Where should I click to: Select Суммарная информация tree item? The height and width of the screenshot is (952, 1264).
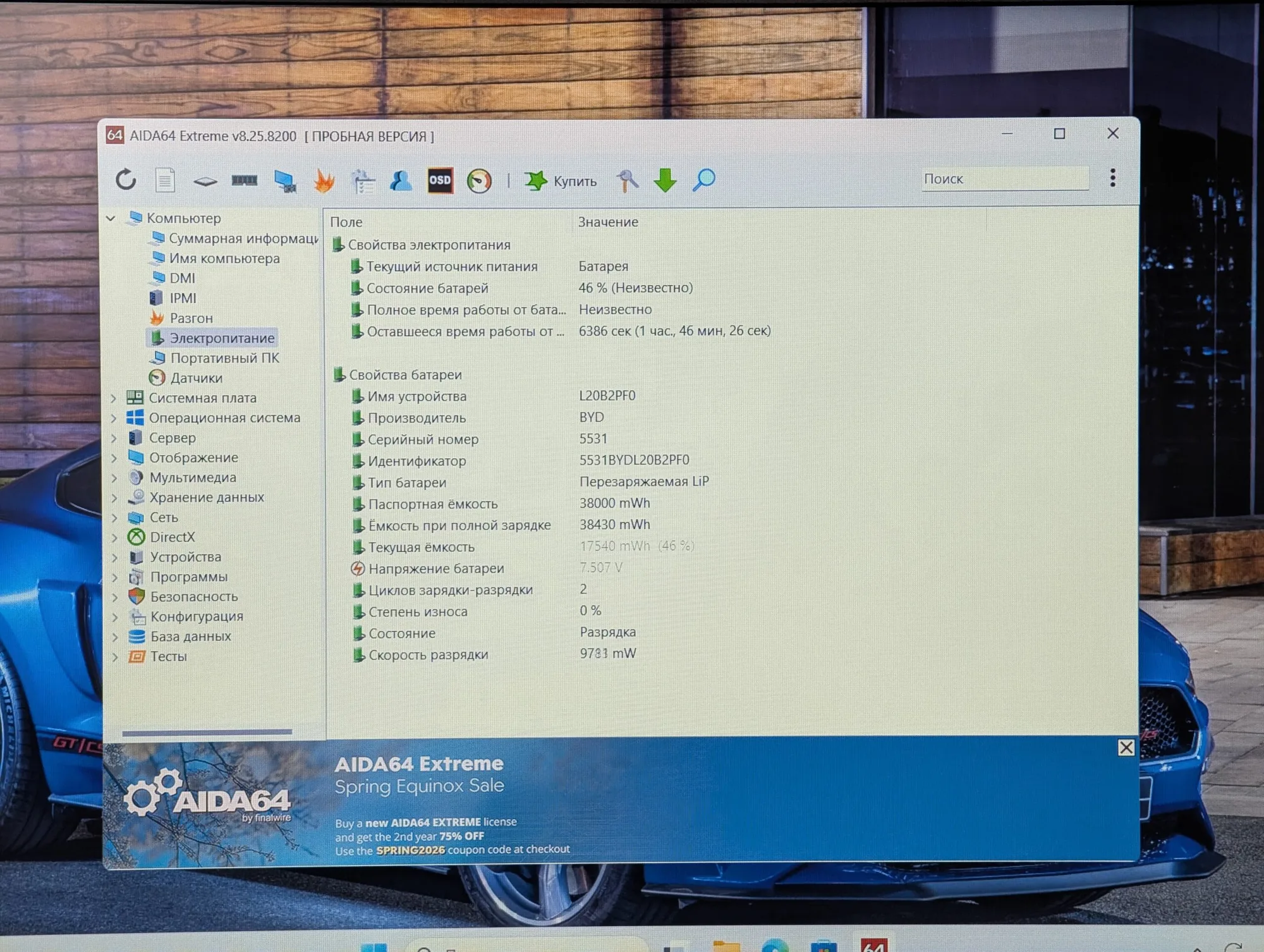click(235, 238)
